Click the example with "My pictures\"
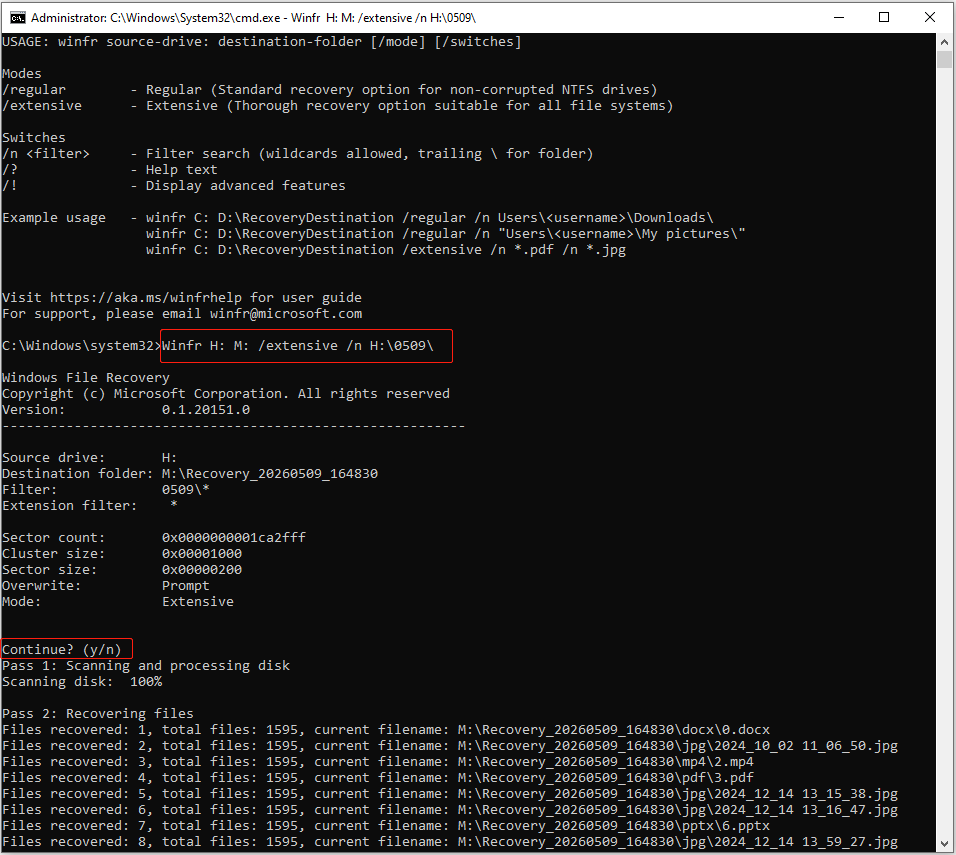This screenshot has height=855, width=956. coord(446,234)
